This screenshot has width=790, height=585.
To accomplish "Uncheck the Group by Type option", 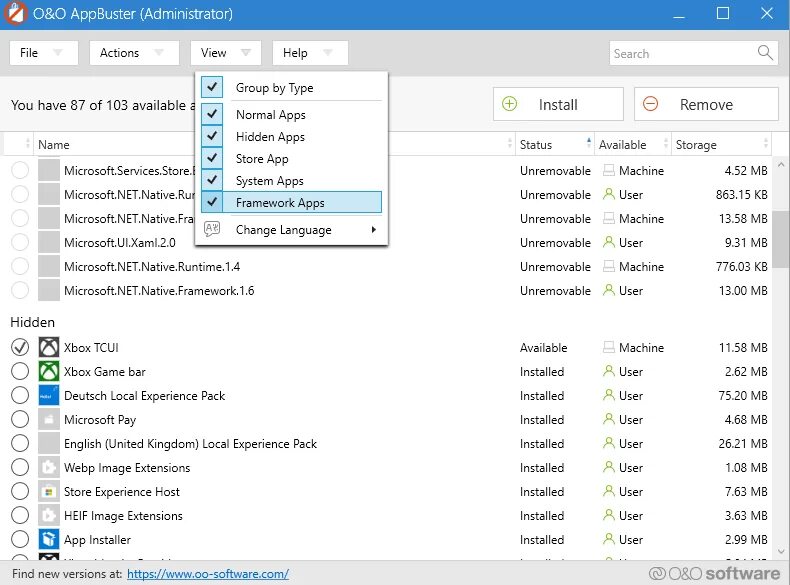I will (212, 87).
